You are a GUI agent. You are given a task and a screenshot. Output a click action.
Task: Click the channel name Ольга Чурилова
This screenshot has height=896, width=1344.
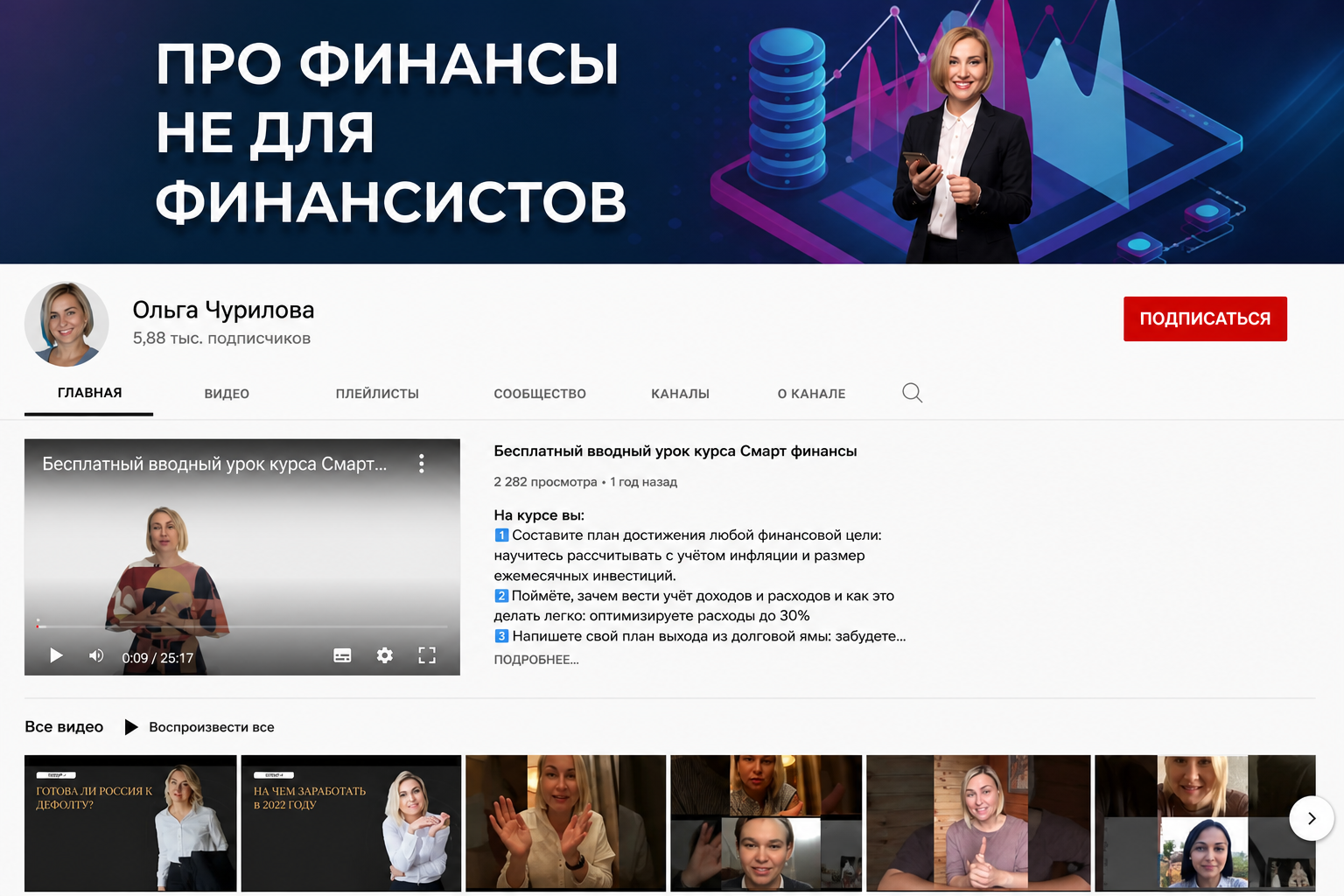(x=223, y=310)
